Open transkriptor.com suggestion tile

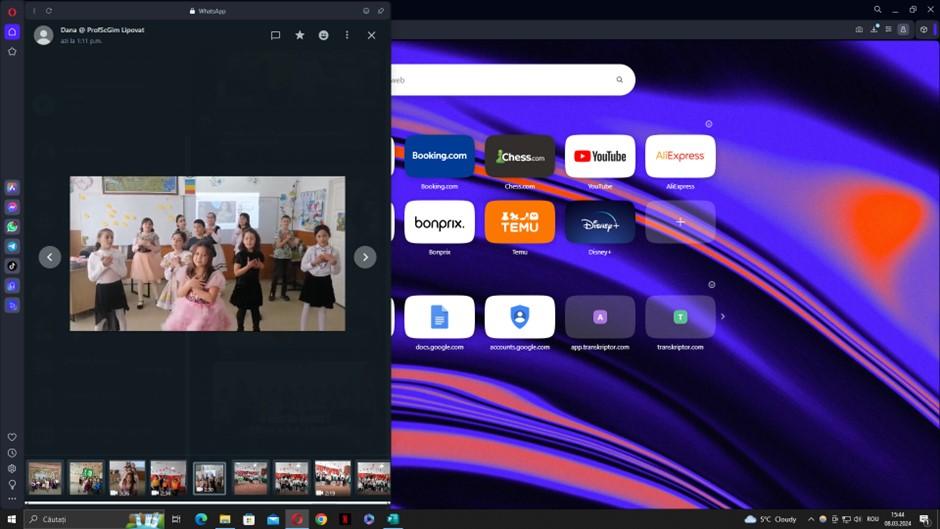click(680, 317)
